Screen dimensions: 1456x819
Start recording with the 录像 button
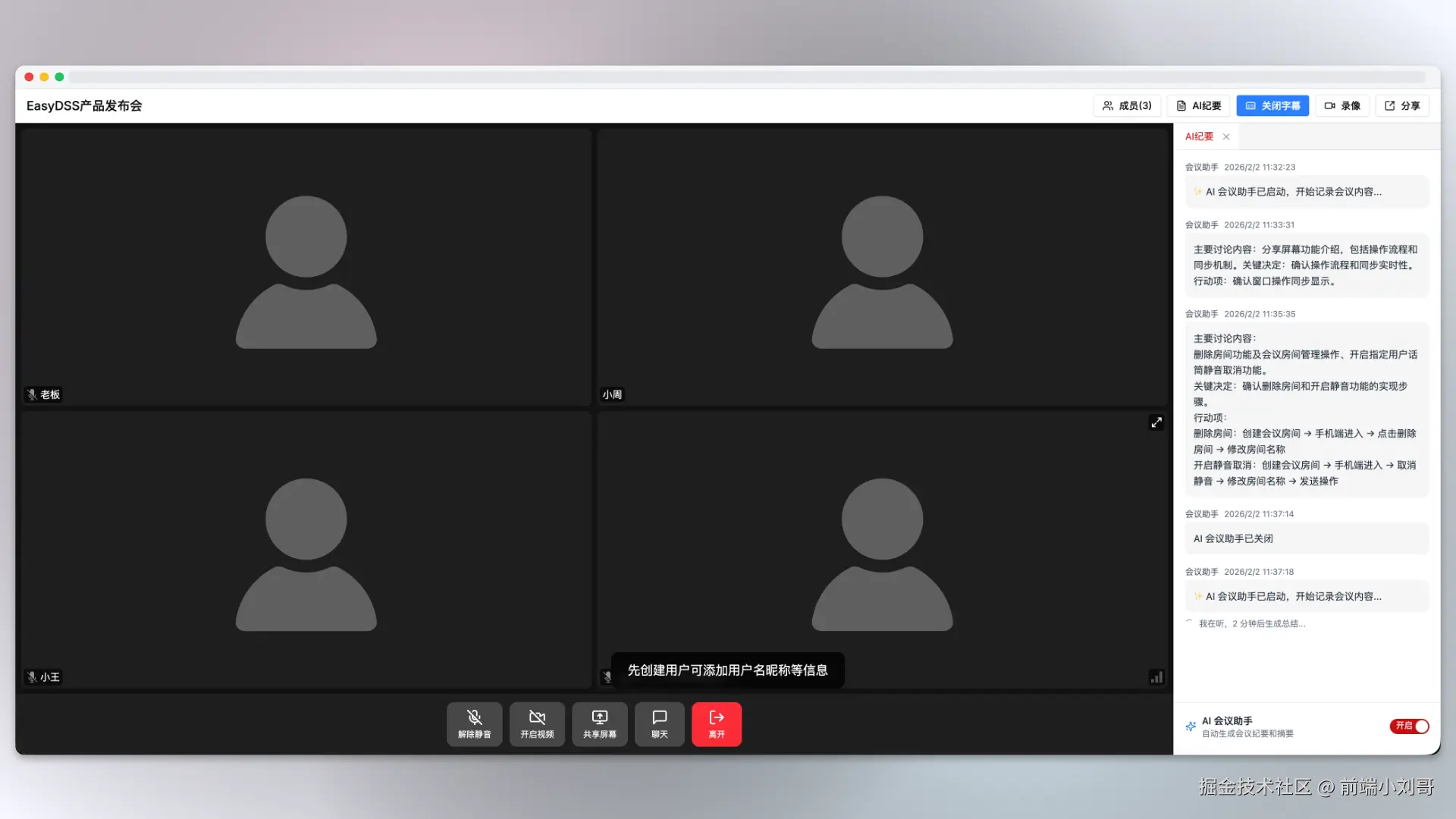1341,105
